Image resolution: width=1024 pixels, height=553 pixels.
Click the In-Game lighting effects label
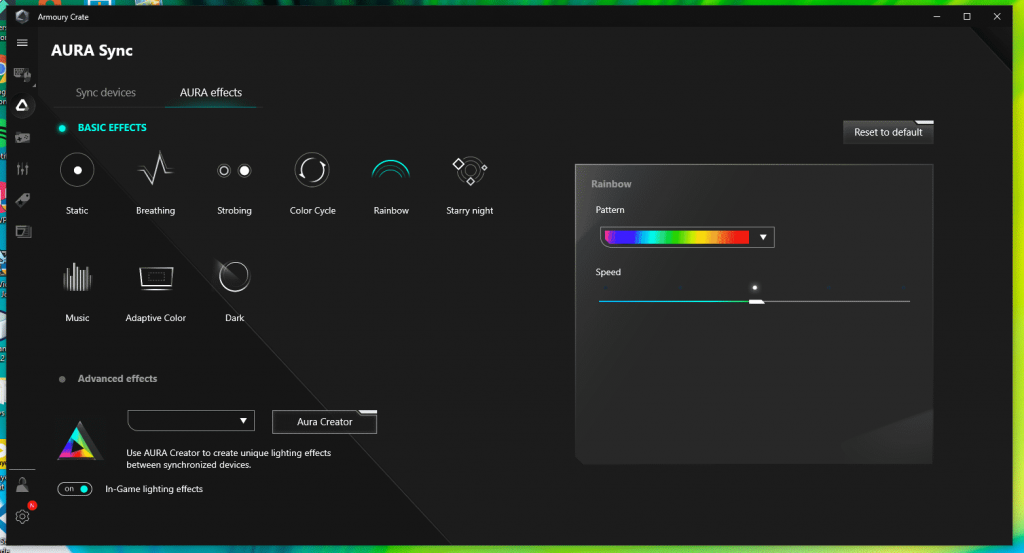(x=154, y=489)
